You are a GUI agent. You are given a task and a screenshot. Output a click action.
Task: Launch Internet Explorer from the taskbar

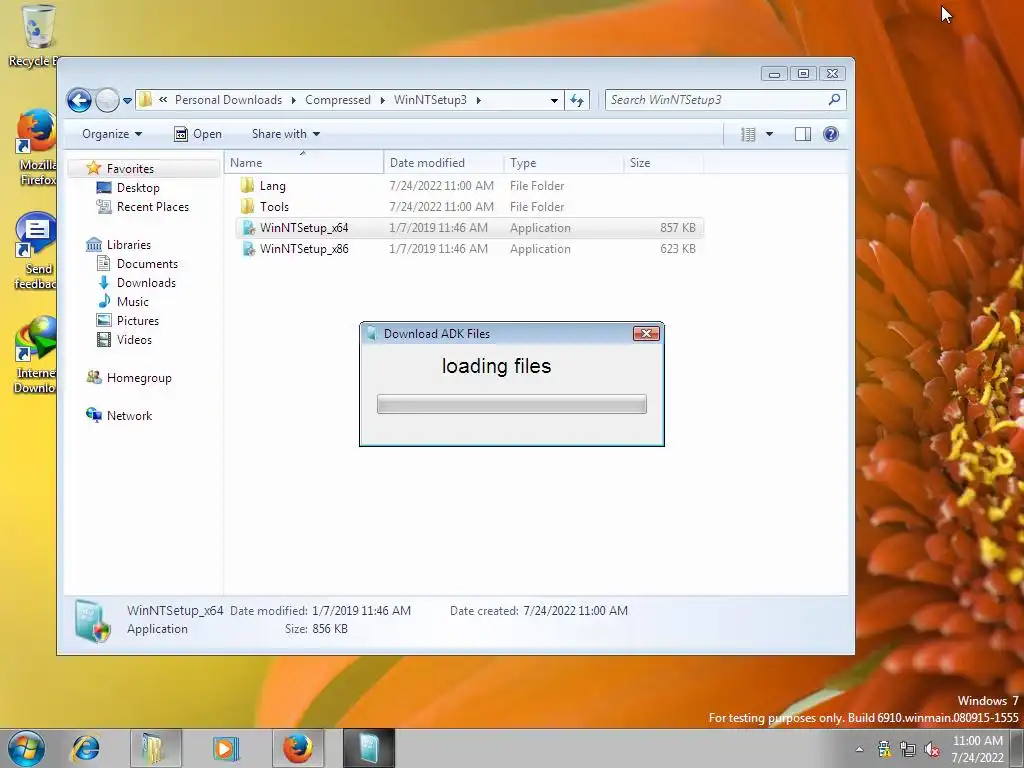click(x=86, y=748)
